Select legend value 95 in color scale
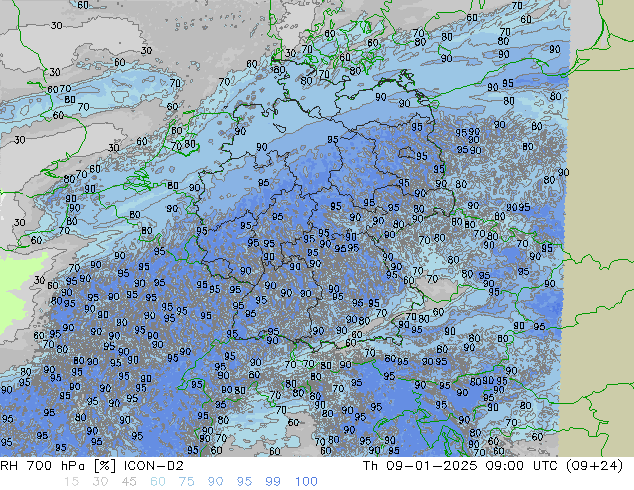Screen dimensions: 634x490 tap(244, 482)
